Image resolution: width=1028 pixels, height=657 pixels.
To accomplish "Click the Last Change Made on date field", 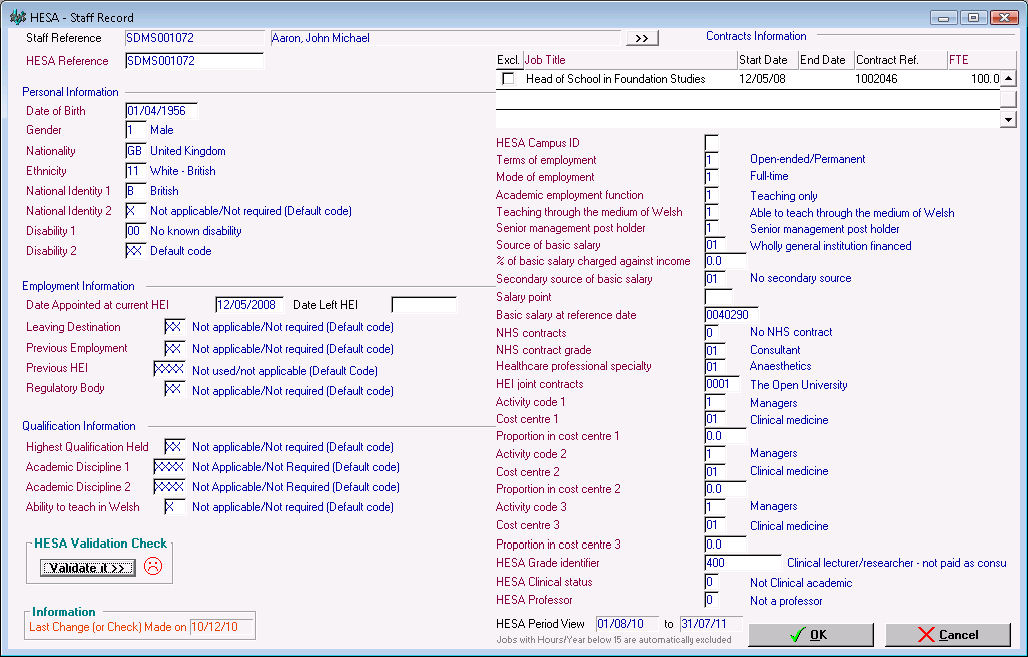I will pyautogui.click(x=222, y=627).
